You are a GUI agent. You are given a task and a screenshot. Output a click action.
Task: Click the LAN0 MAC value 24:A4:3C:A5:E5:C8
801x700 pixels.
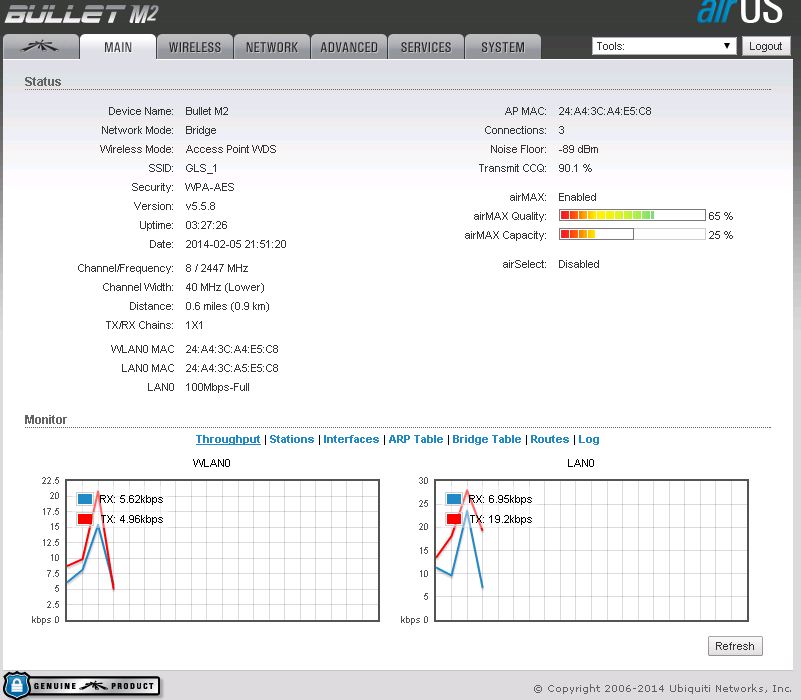pos(232,368)
